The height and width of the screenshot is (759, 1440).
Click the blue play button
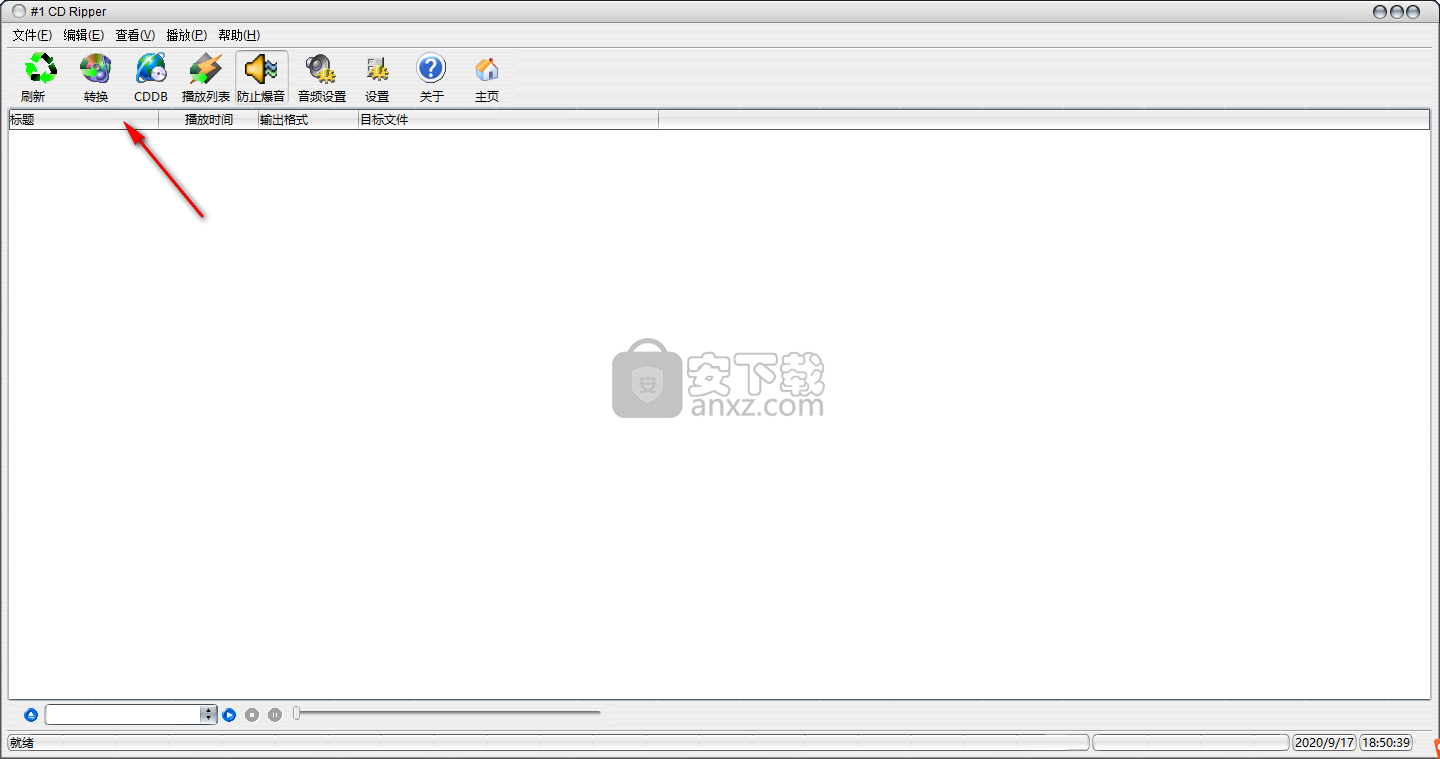coord(229,715)
